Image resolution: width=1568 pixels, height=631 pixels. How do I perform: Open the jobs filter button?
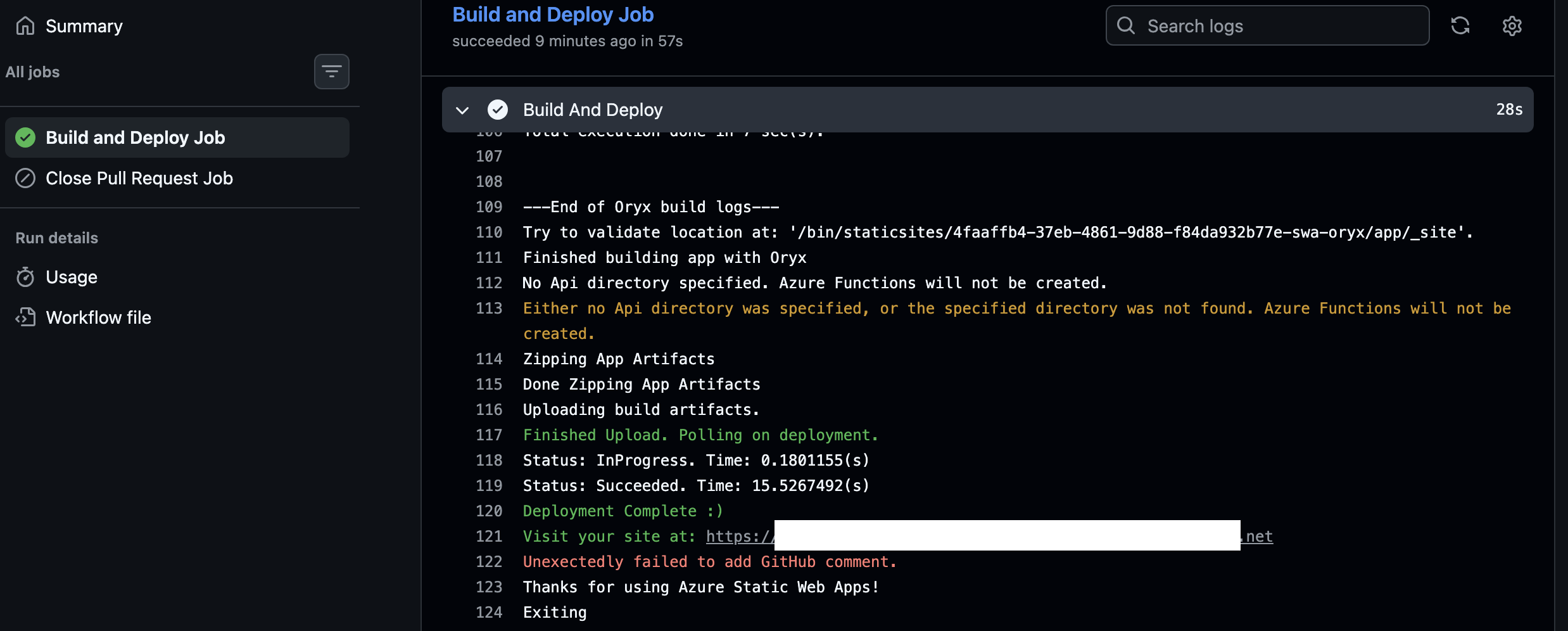tap(331, 72)
